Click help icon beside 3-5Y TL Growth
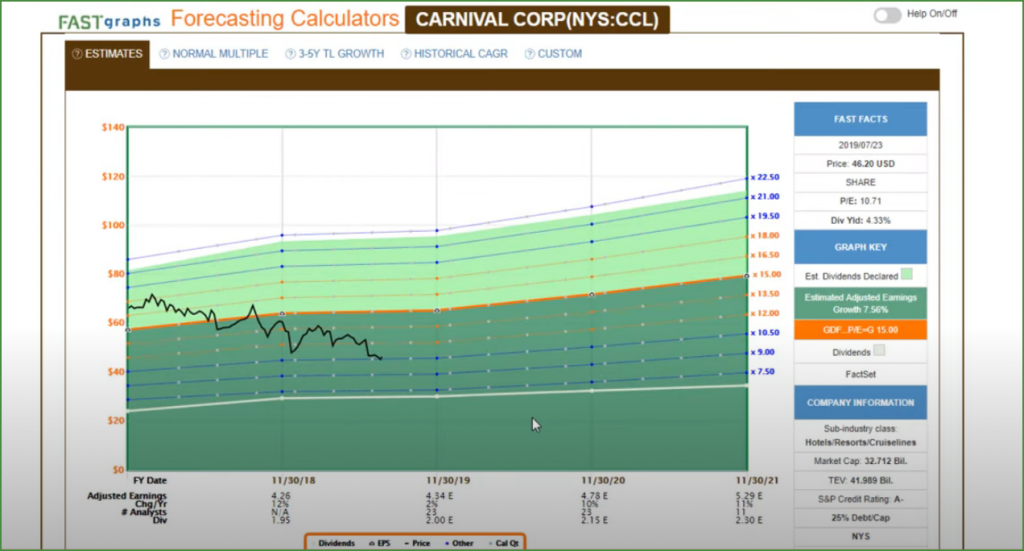Screen dimensions: 1024x551 point(290,54)
